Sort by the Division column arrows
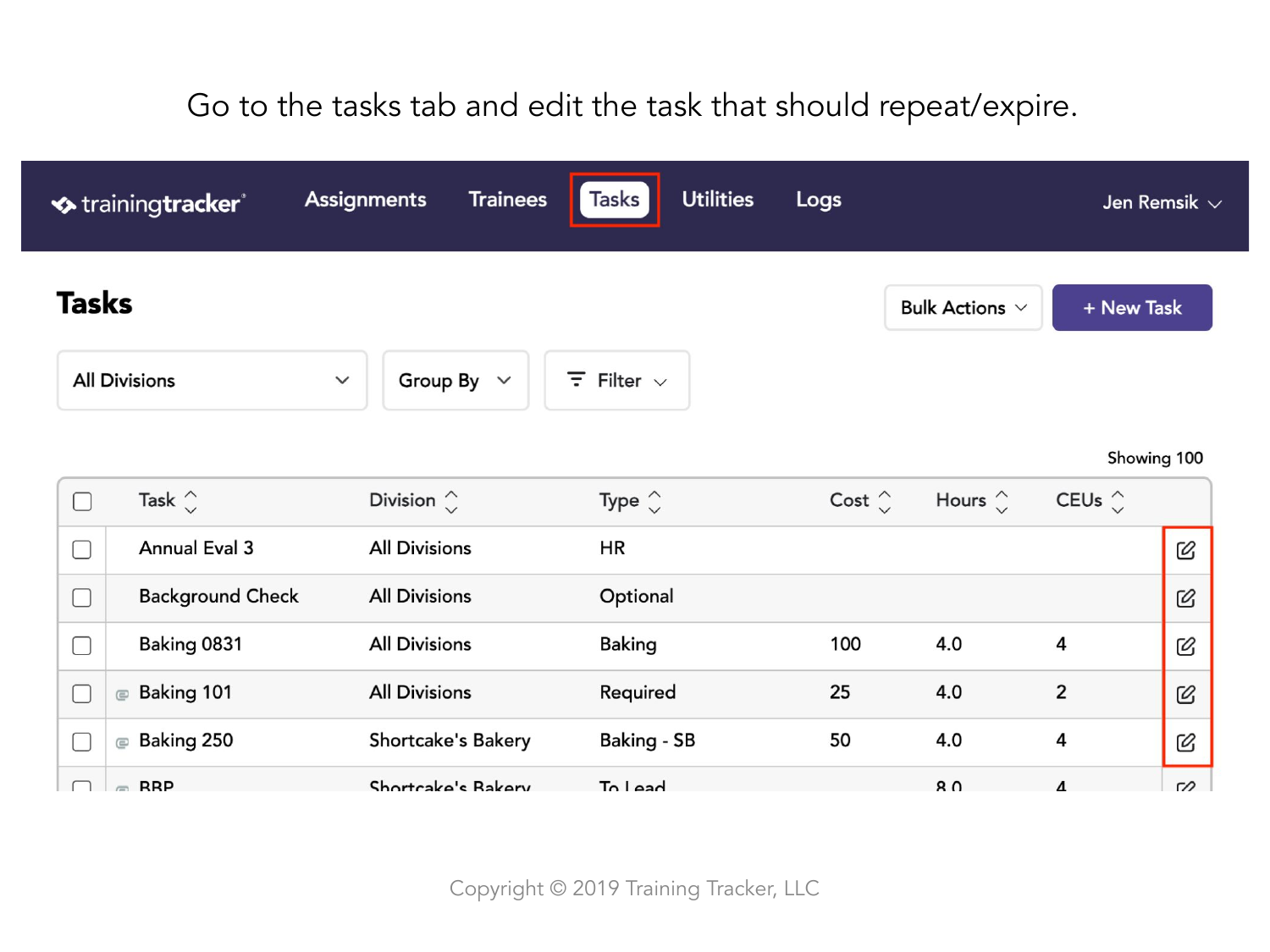The image size is (1270, 952). (451, 502)
